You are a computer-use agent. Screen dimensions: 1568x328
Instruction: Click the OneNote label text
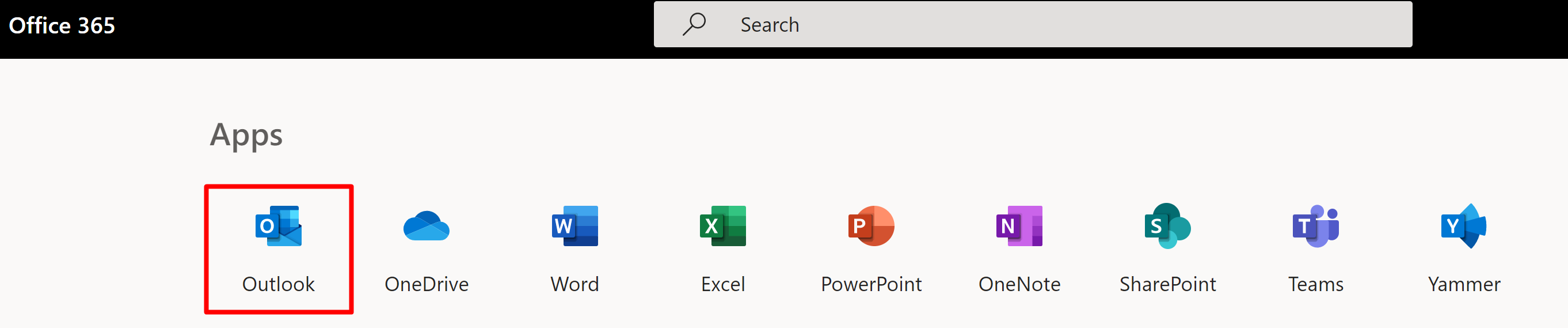click(x=1019, y=284)
